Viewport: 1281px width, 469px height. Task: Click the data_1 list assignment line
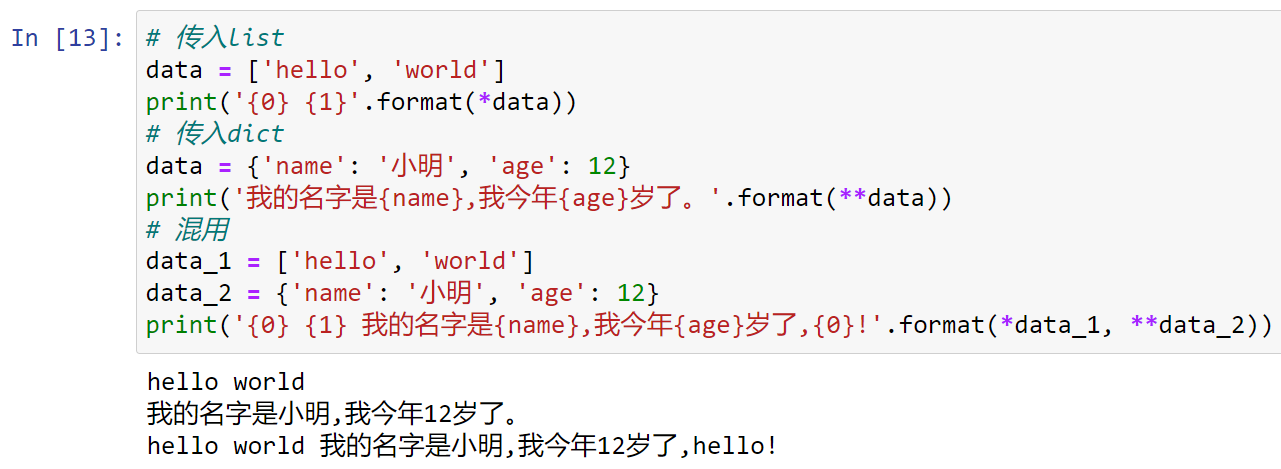tap(340, 262)
